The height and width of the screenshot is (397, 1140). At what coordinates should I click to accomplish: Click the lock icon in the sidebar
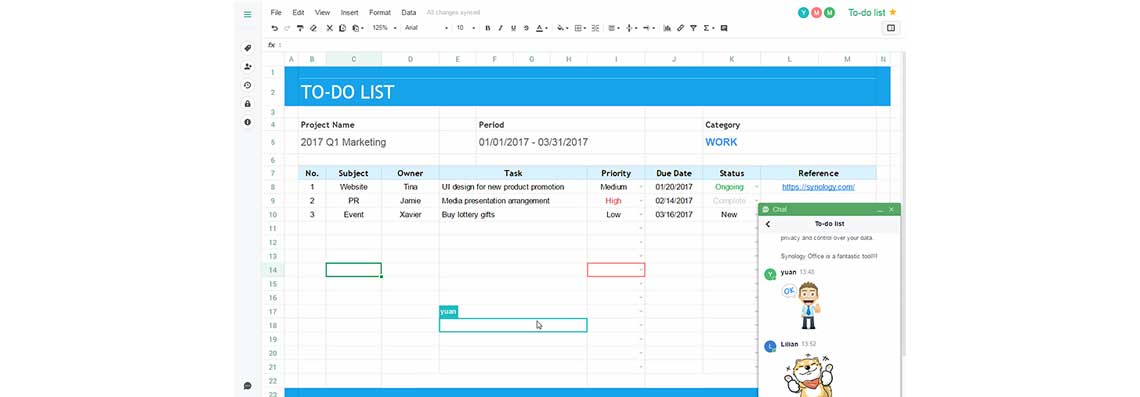[247, 104]
